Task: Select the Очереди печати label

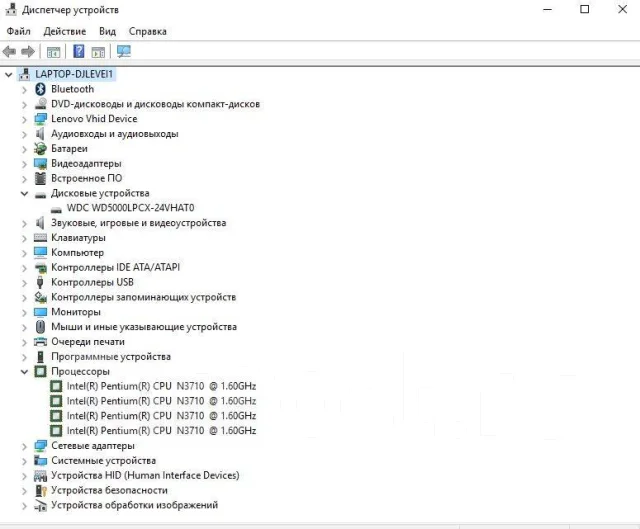Action: [88, 342]
